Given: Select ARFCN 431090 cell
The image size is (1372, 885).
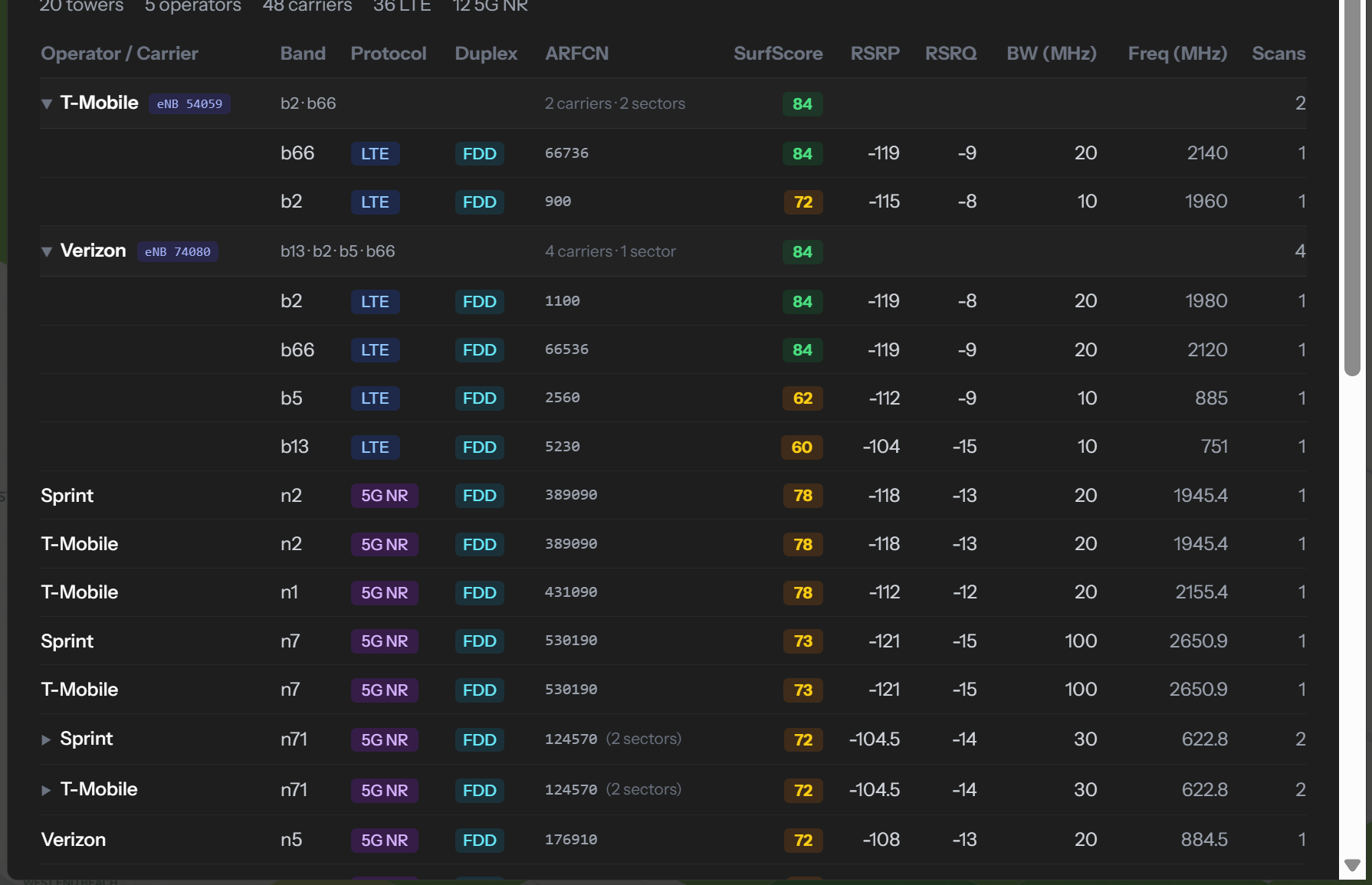Looking at the screenshot, I should pos(571,592).
